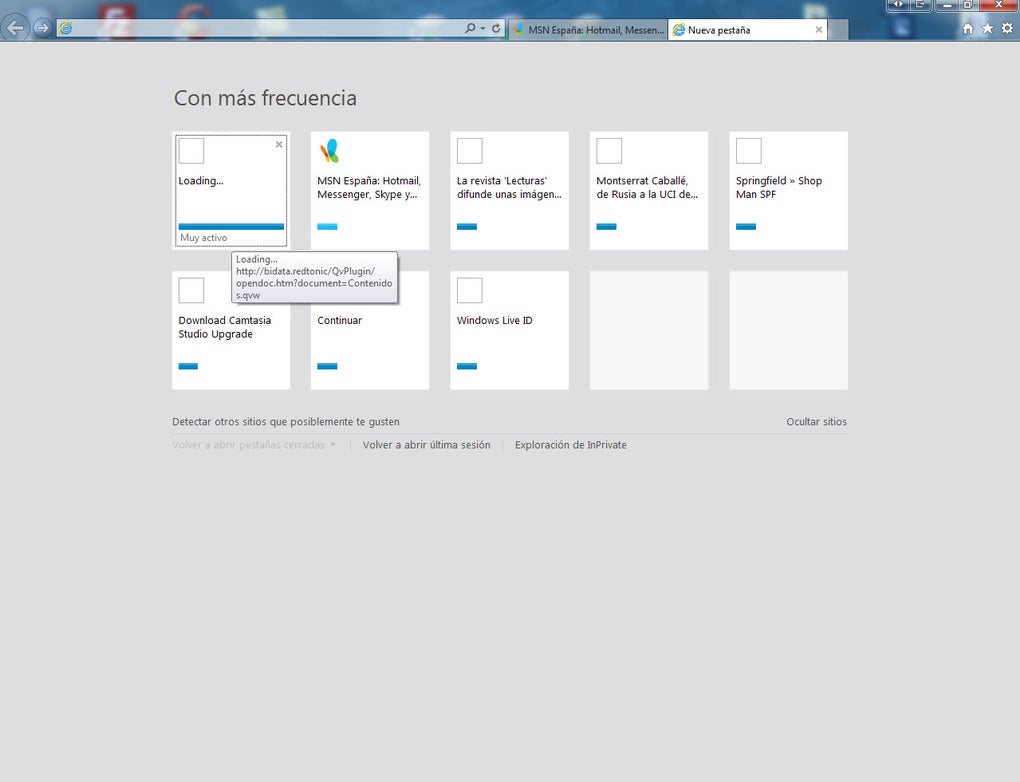Click the Muy activo label

point(204,237)
